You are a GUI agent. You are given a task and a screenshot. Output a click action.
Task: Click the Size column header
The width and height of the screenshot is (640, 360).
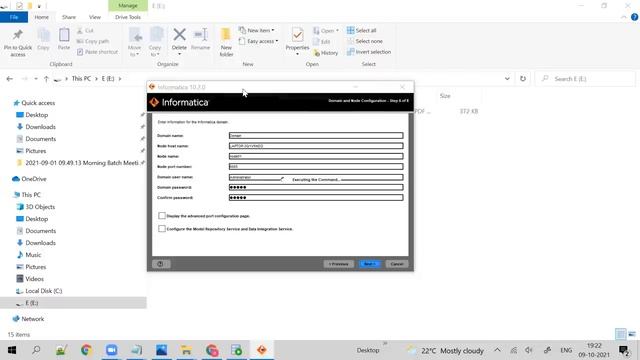tap(445, 96)
